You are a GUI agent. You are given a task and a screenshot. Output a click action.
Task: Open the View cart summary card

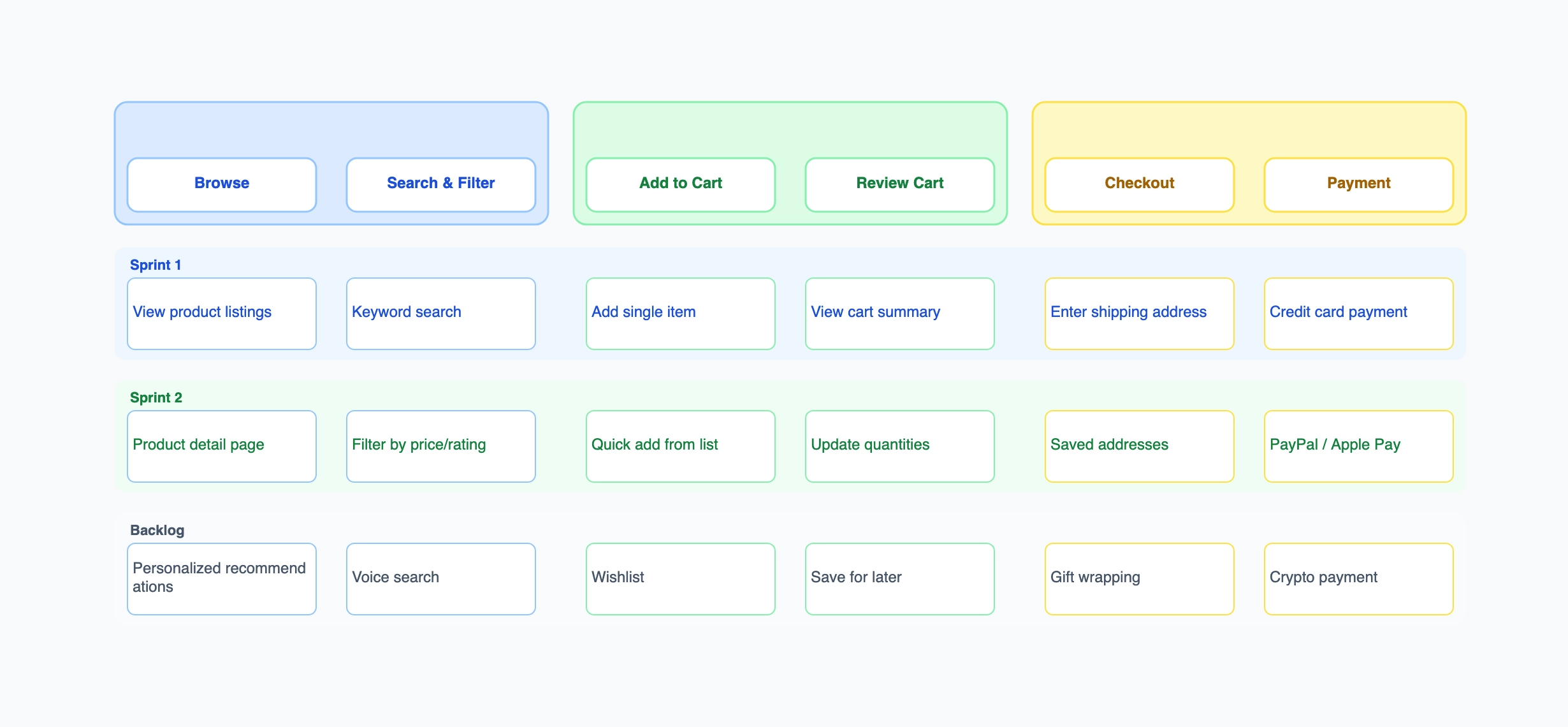coord(899,312)
